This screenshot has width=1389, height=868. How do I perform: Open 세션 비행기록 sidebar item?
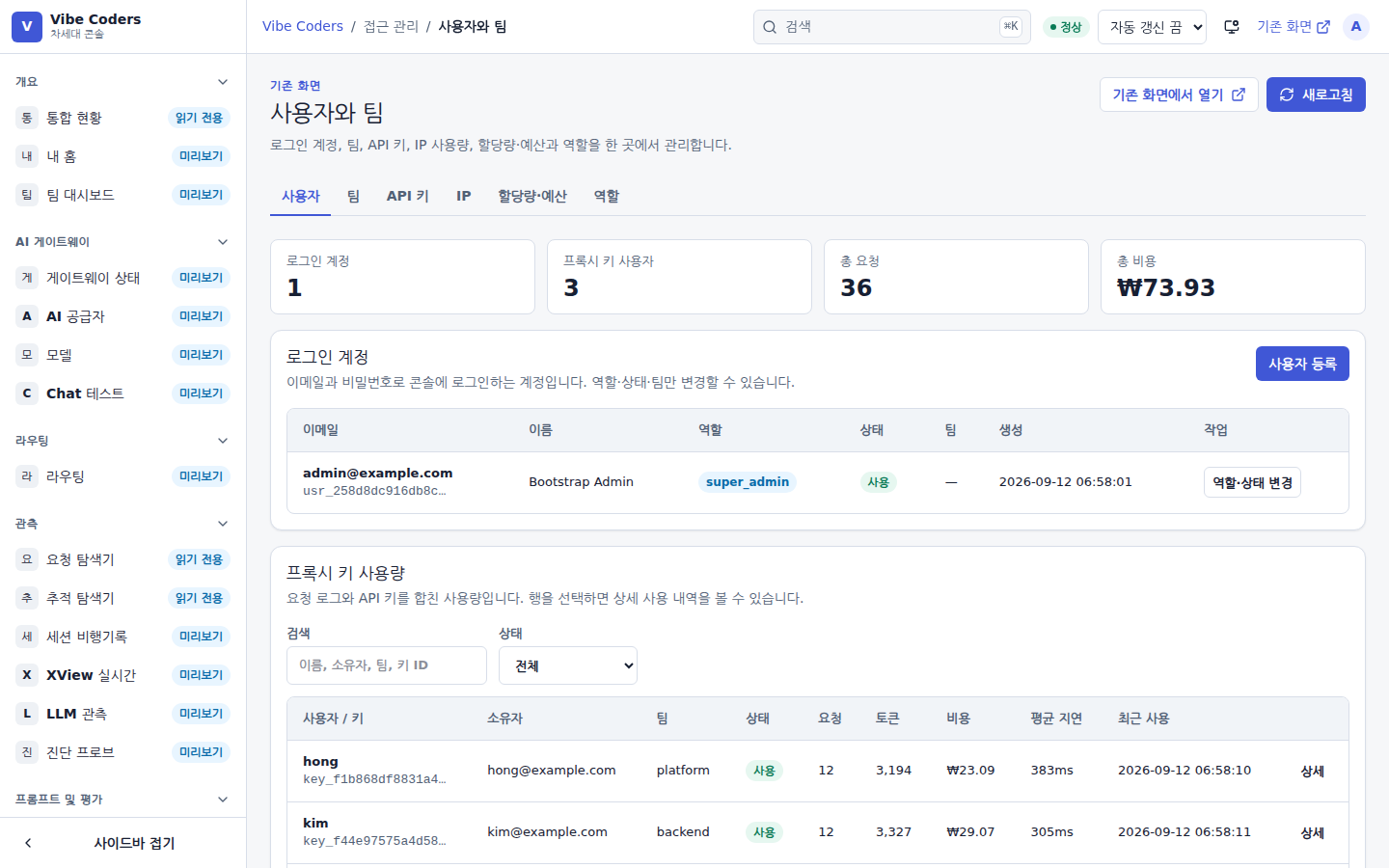click(x=123, y=637)
